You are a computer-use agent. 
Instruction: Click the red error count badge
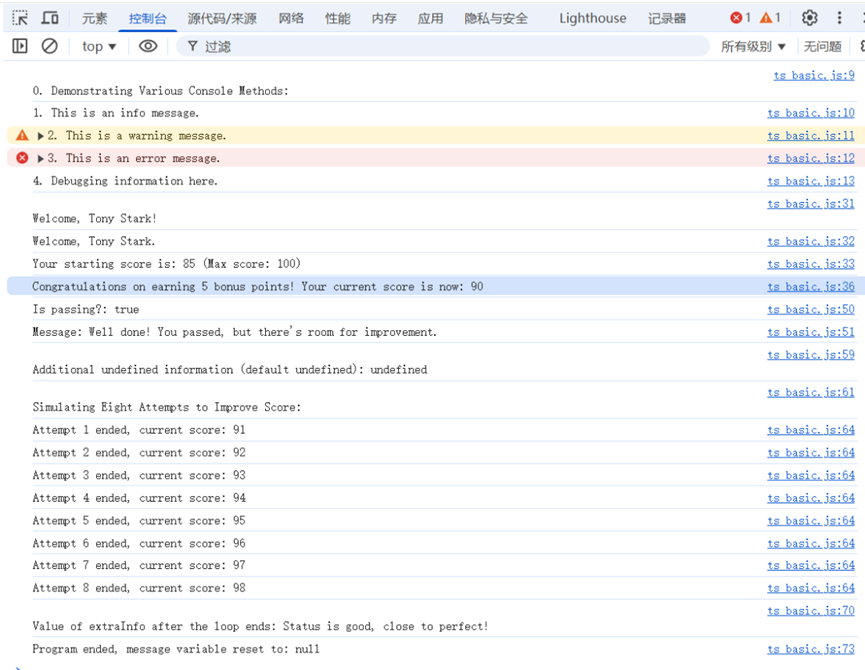[740, 18]
